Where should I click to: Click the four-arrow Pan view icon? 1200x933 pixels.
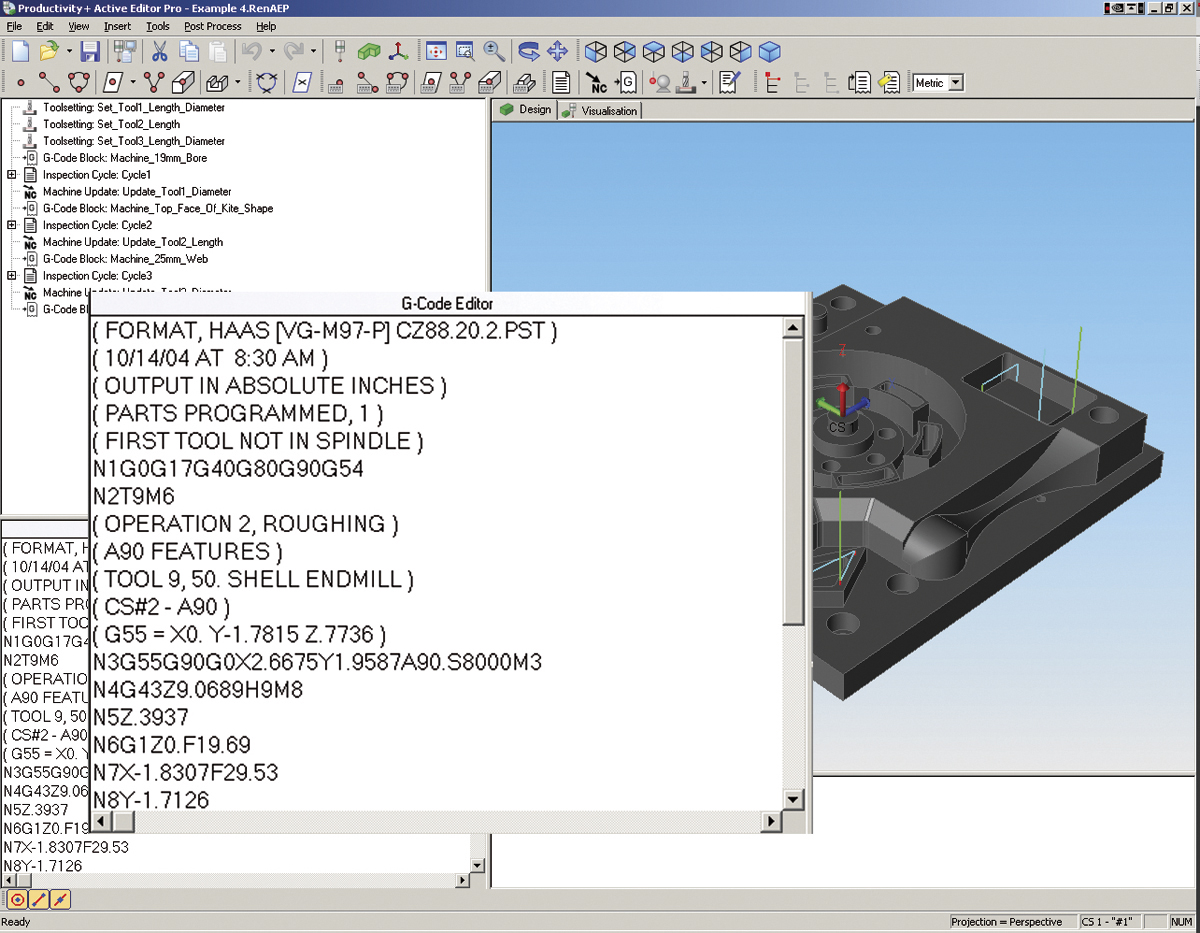point(557,51)
